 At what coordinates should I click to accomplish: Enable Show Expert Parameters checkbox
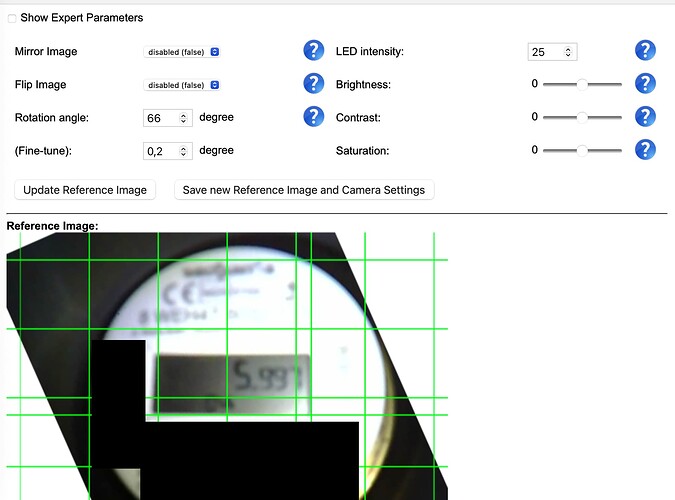pos(13,18)
